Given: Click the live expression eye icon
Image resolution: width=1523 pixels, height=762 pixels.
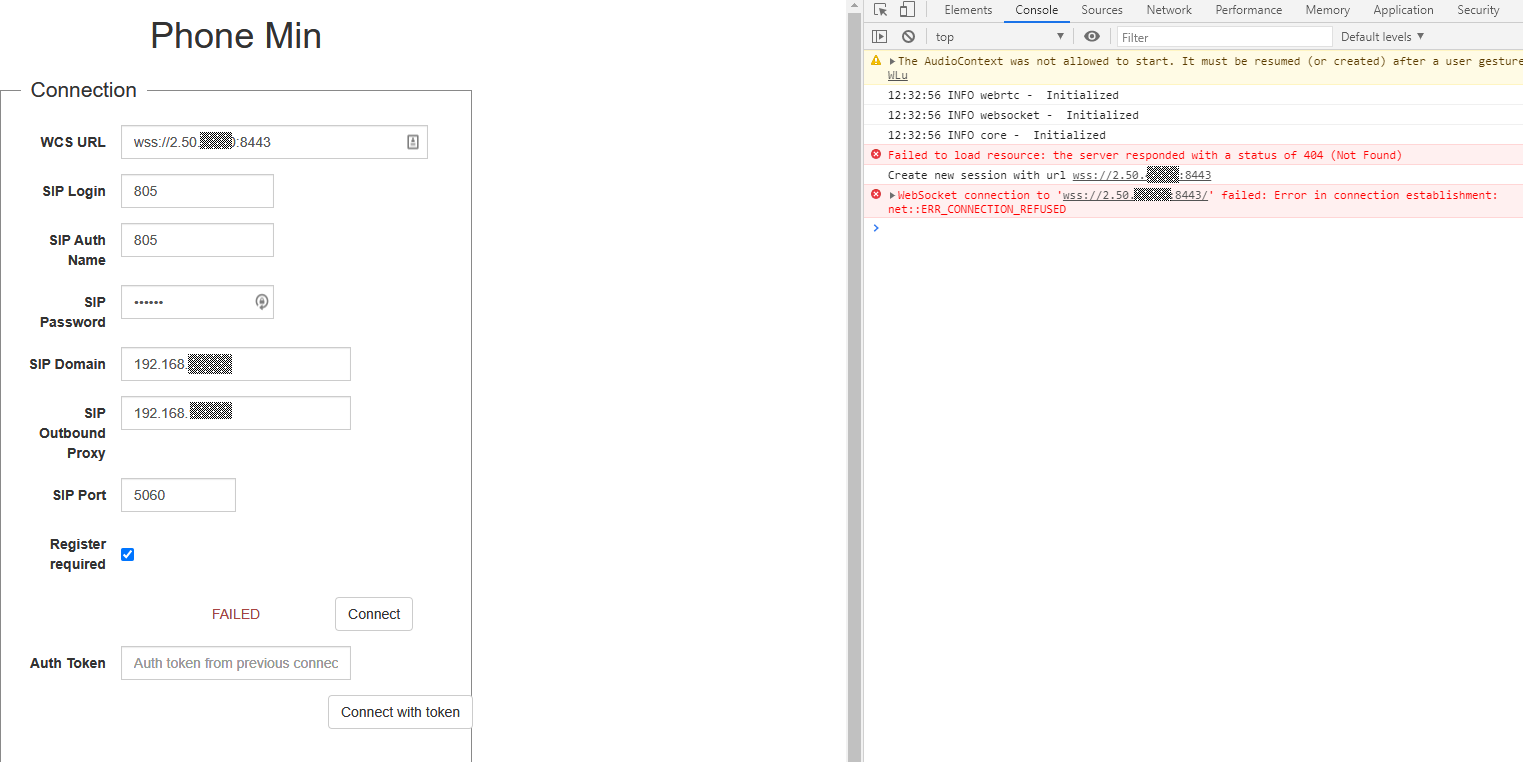Looking at the screenshot, I should pyautogui.click(x=1092, y=37).
